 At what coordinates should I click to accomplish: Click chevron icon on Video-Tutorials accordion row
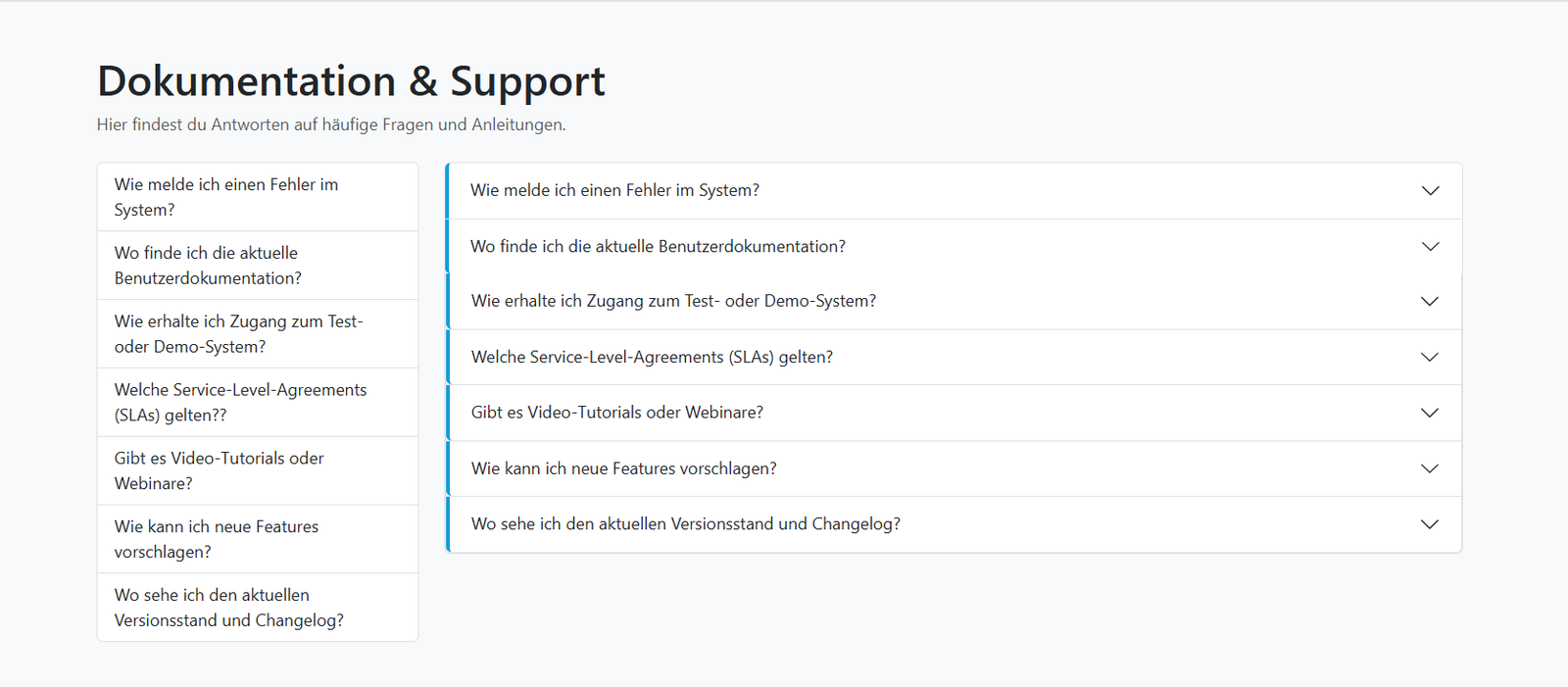coord(1430,413)
